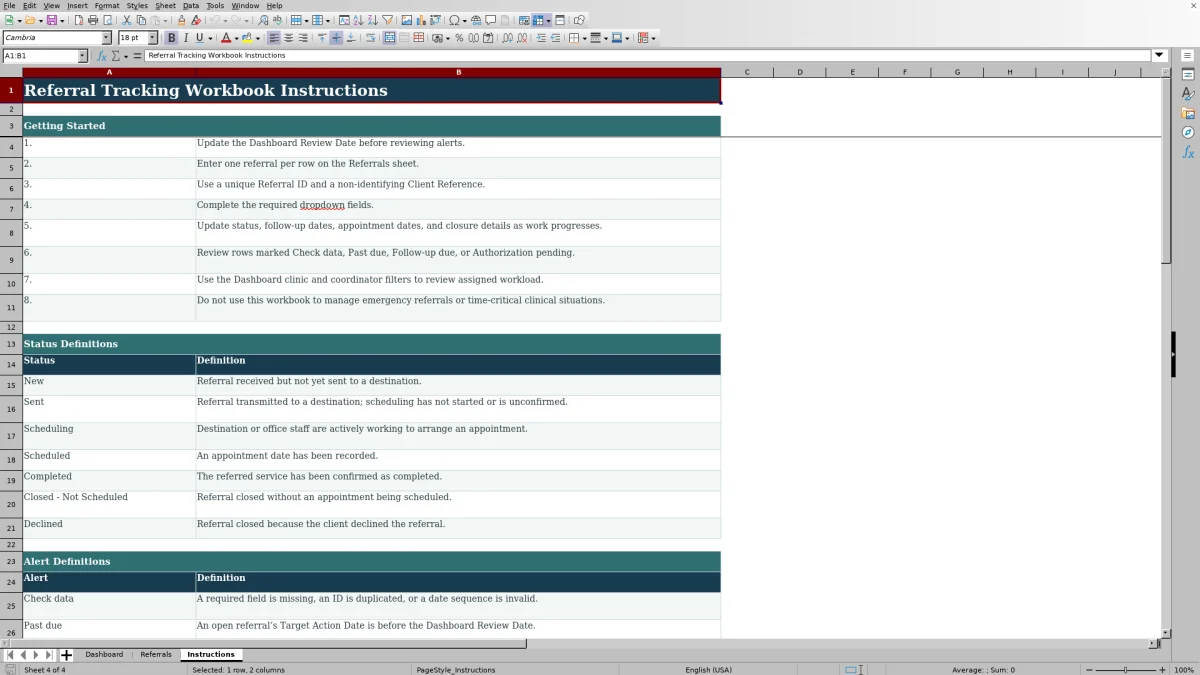Viewport: 1200px width, 675px height.
Task: Toggle Underline formatting
Action: [199, 38]
